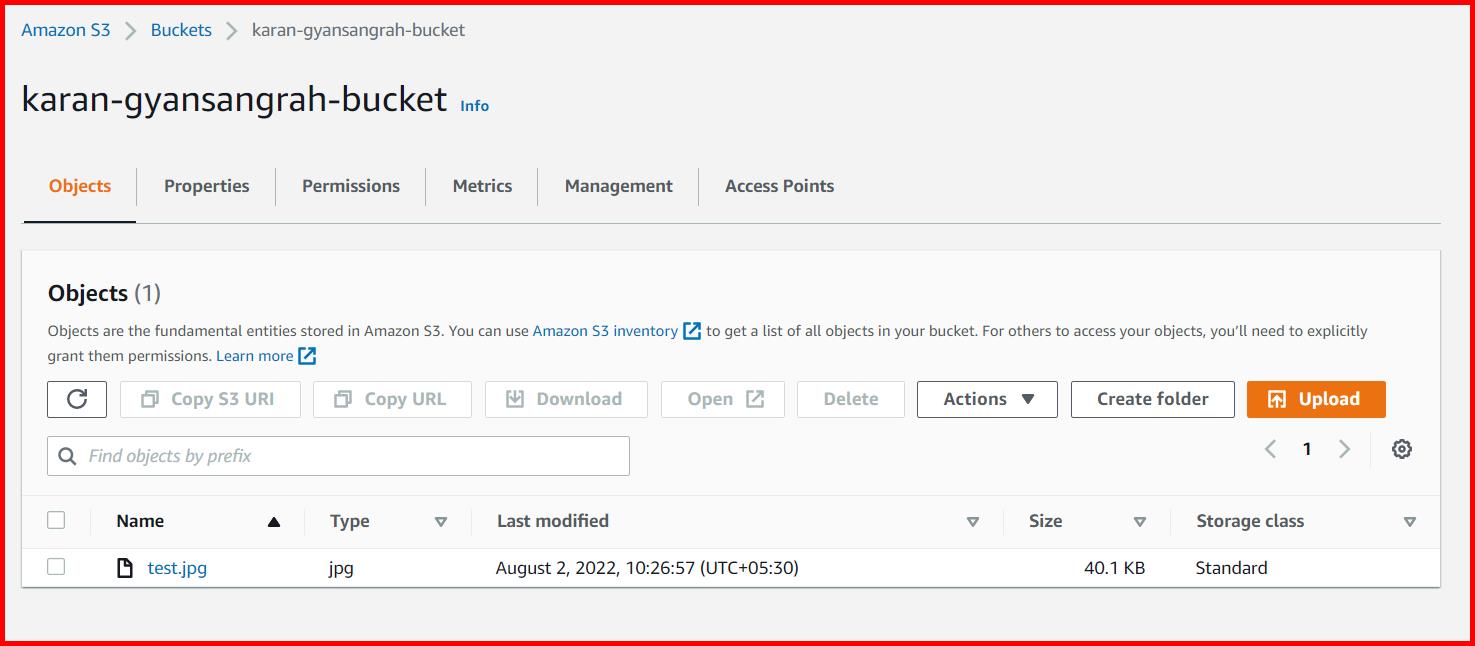Open the Metrics tab

pyautogui.click(x=482, y=186)
